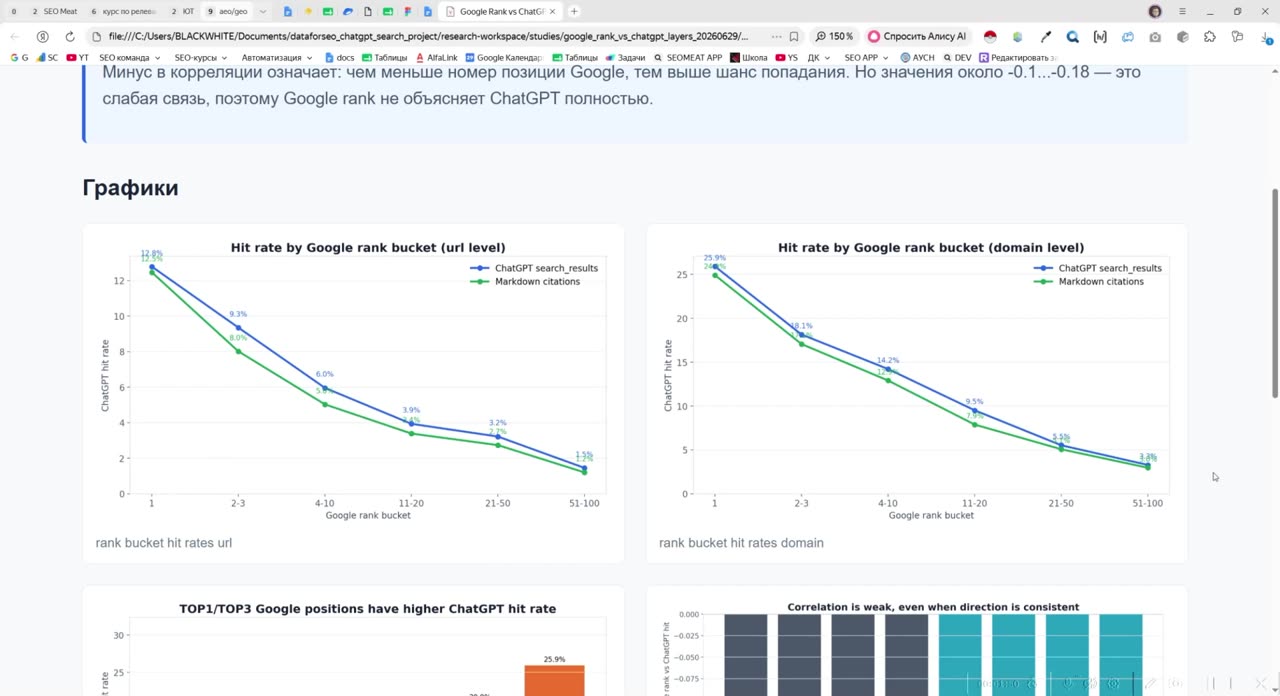1280x696 pixels.
Task: Expand the Автоматизация bookmarks folder
Action: (x=276, y=58)
